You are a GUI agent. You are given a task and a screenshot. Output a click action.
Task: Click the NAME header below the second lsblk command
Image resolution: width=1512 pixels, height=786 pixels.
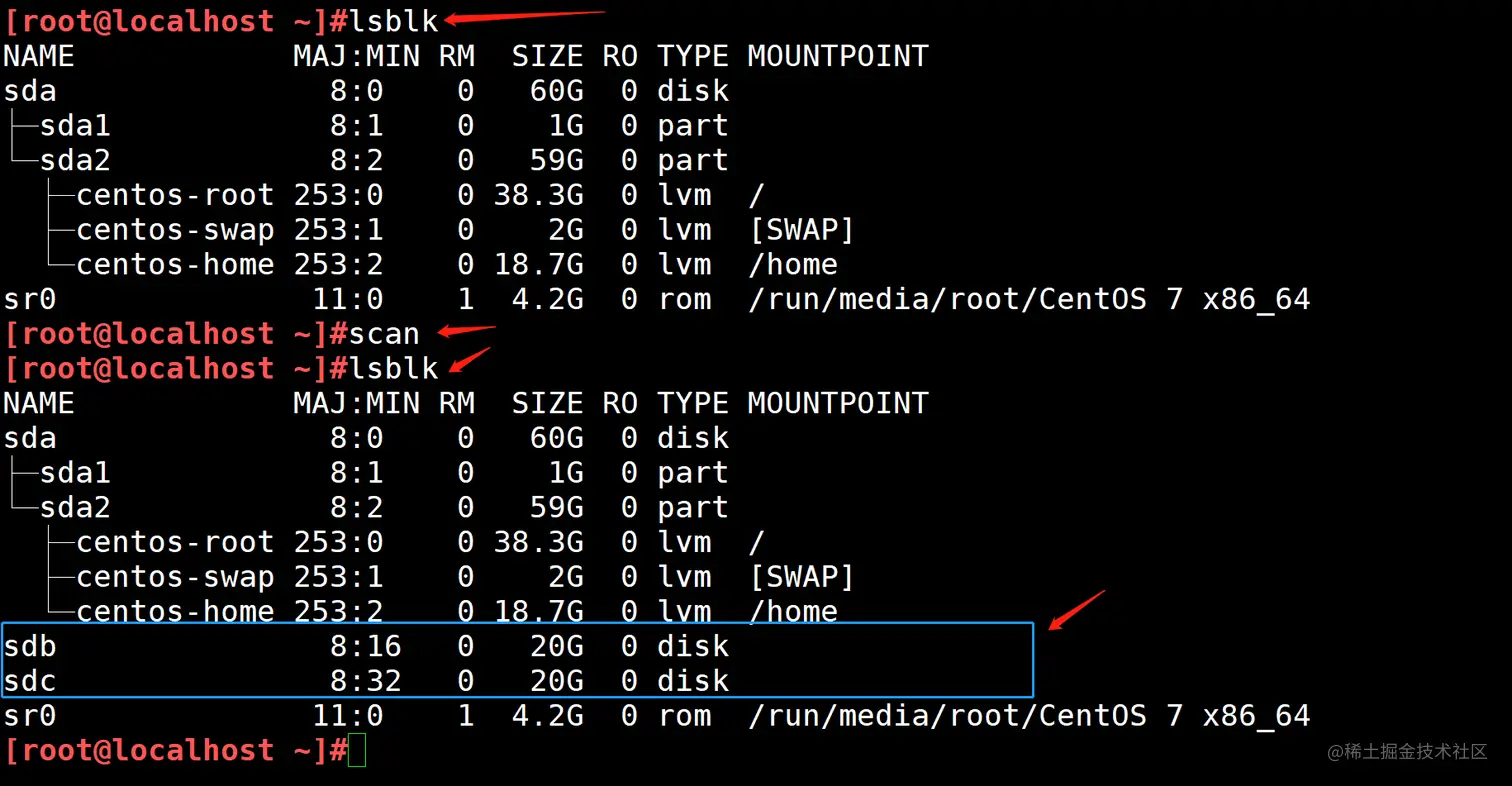[39, 403]
